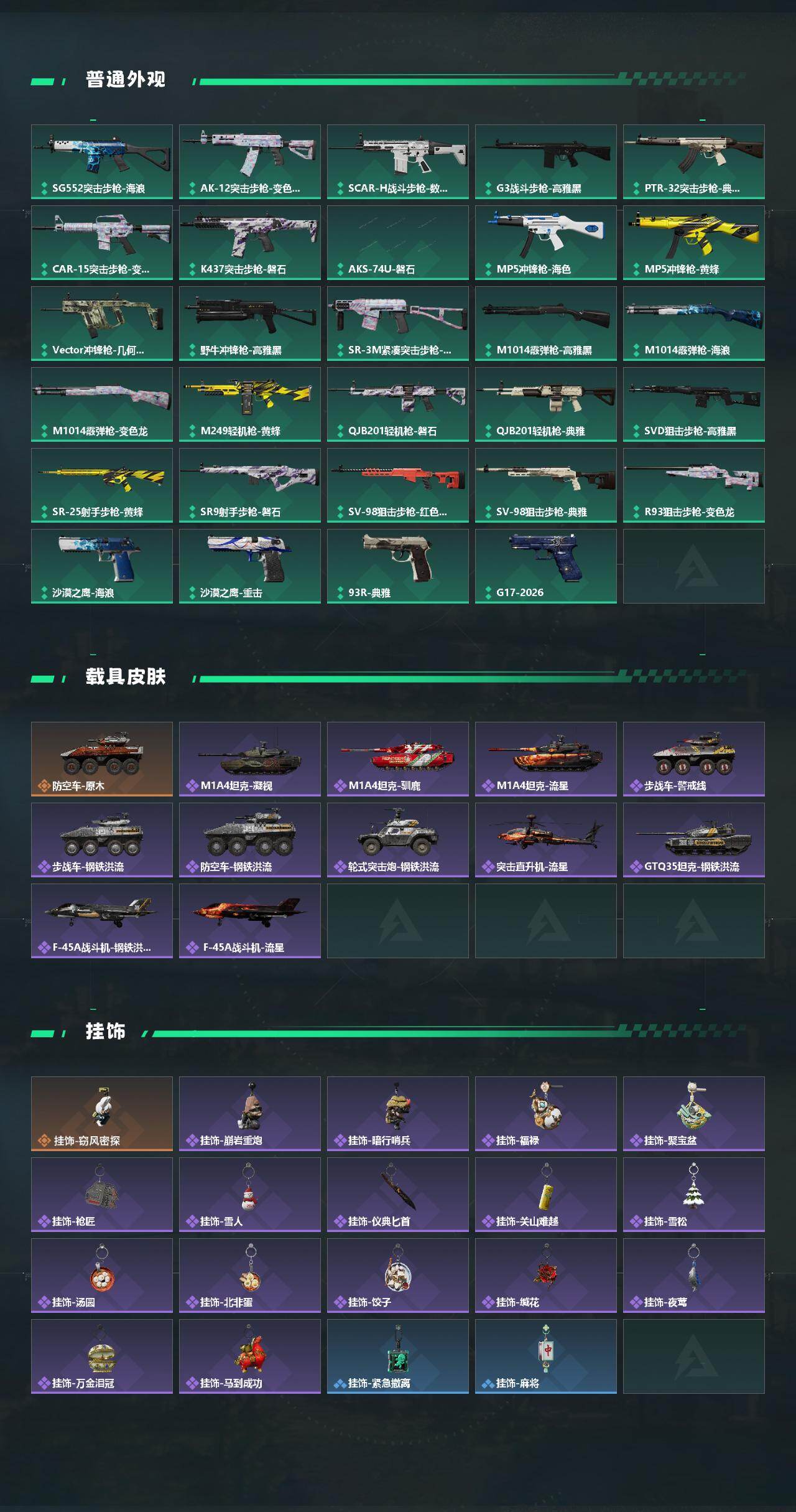Choose the G17-2026 pistol skin
Image resolution: width=796 pixels, height=1512 pixels.
pos(546,566)
